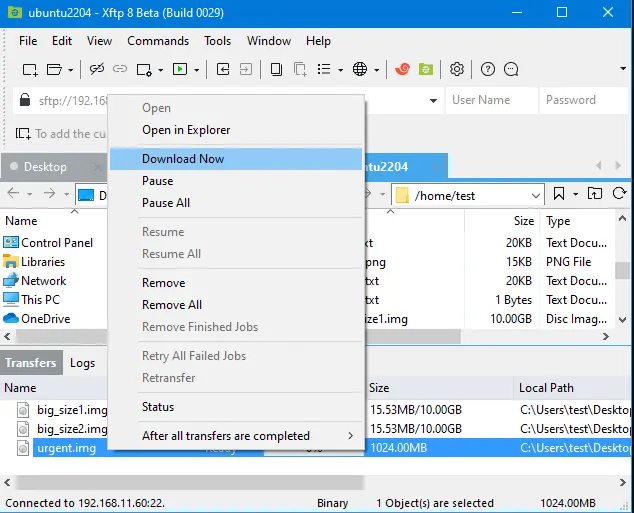This screenshot has width=634, height=513.
Task: Click the Help question mark icon
Action: coord(488,69)
